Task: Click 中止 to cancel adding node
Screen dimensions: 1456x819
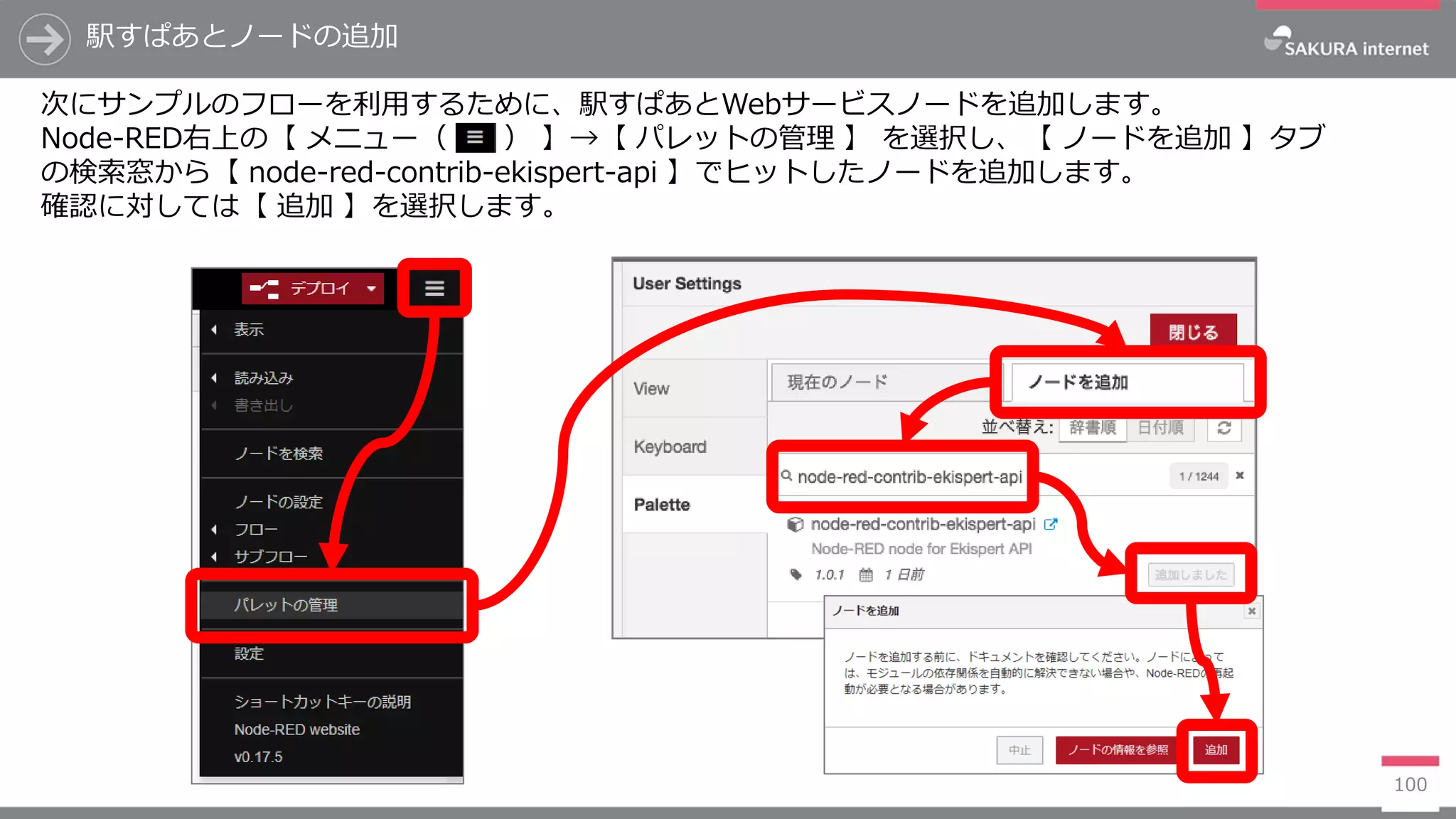Action: click(x=1019, y=750)
